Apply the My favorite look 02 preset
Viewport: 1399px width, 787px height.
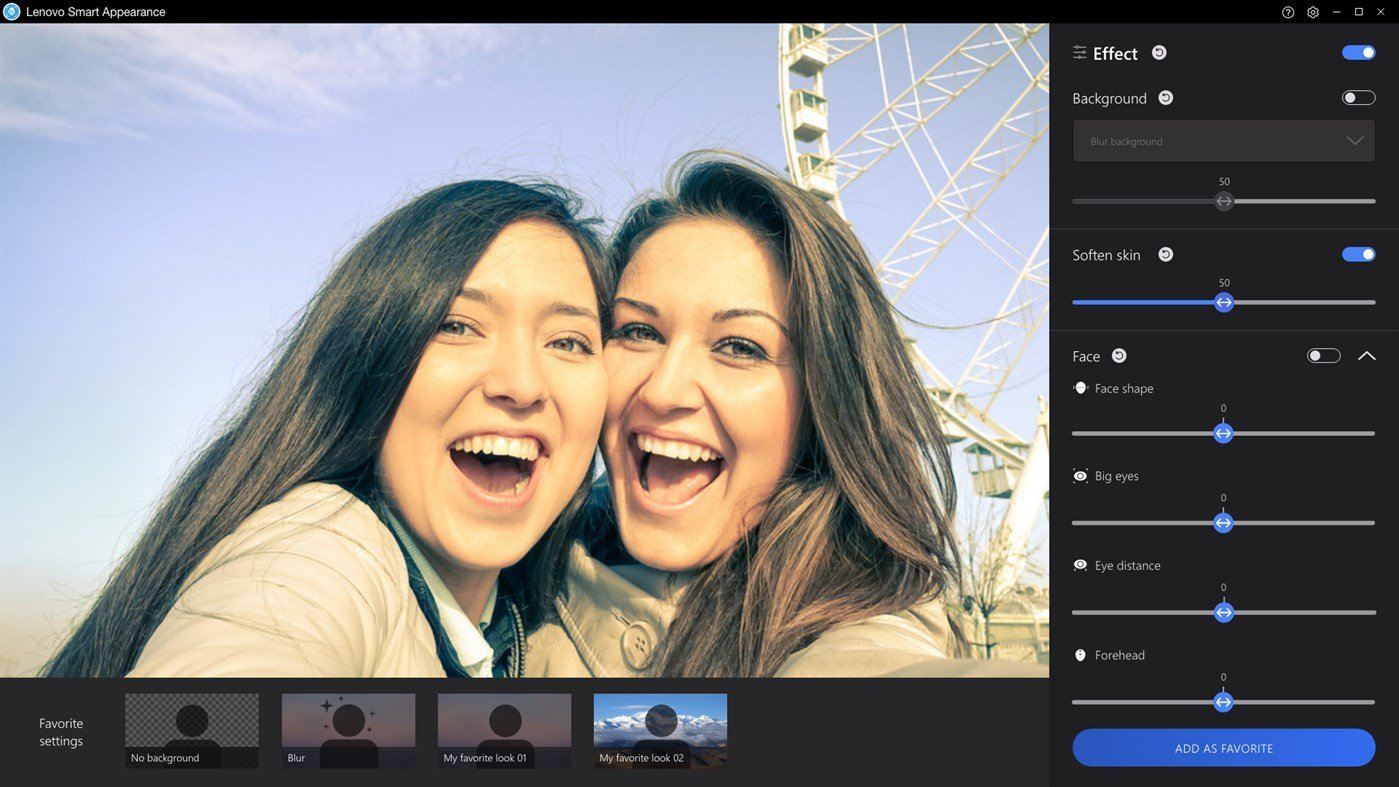[660, 730]
